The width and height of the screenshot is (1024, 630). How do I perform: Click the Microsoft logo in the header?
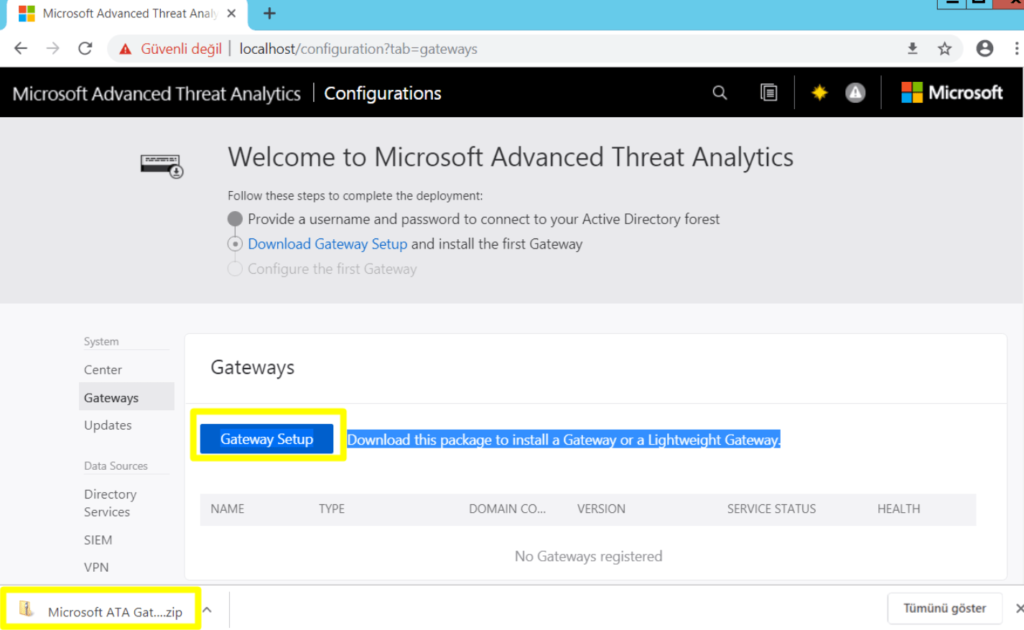click(x=952, y=93)
